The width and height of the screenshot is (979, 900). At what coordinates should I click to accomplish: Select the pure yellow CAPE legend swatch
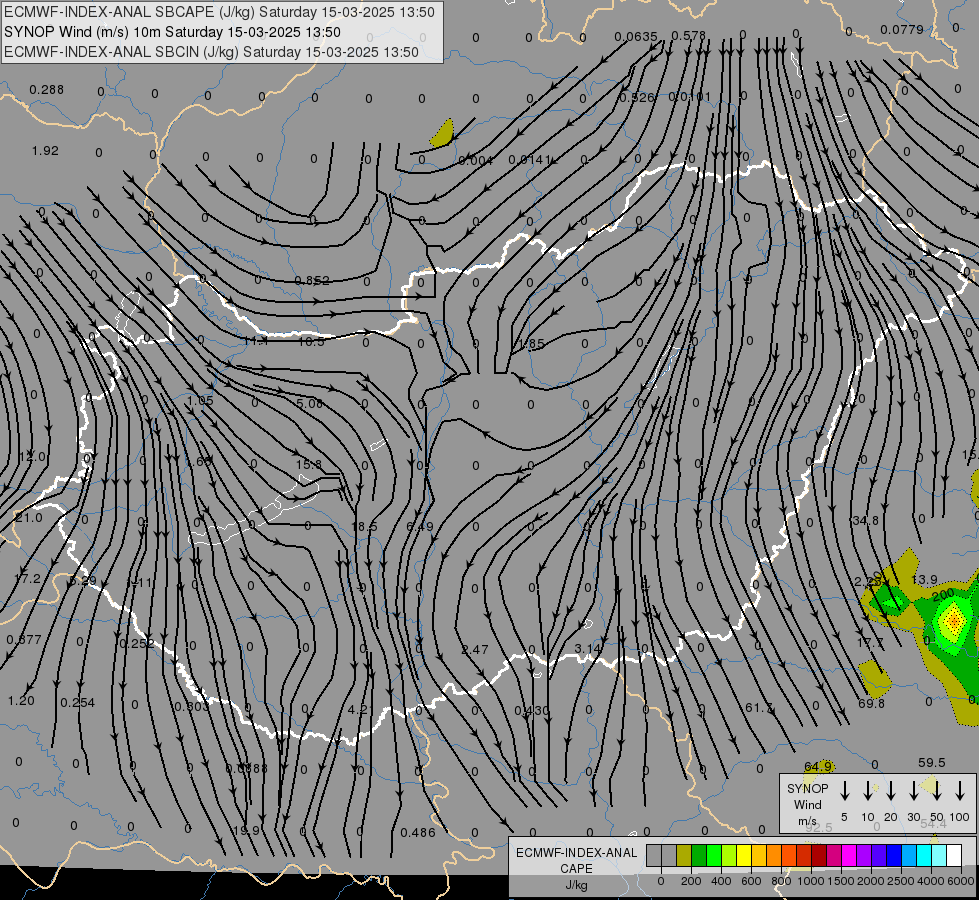(x=744, y=856)
